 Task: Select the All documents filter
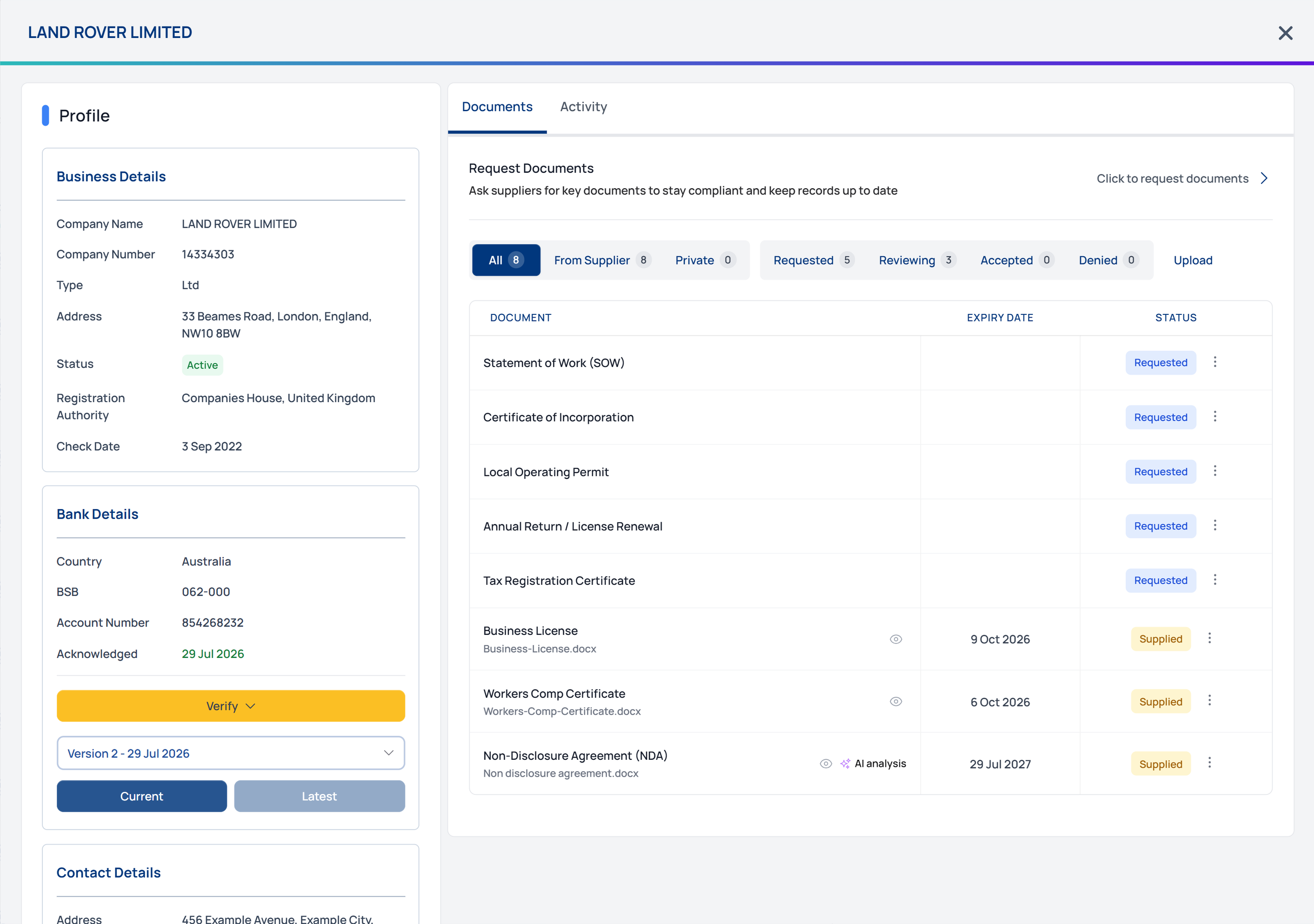(506, 260)
